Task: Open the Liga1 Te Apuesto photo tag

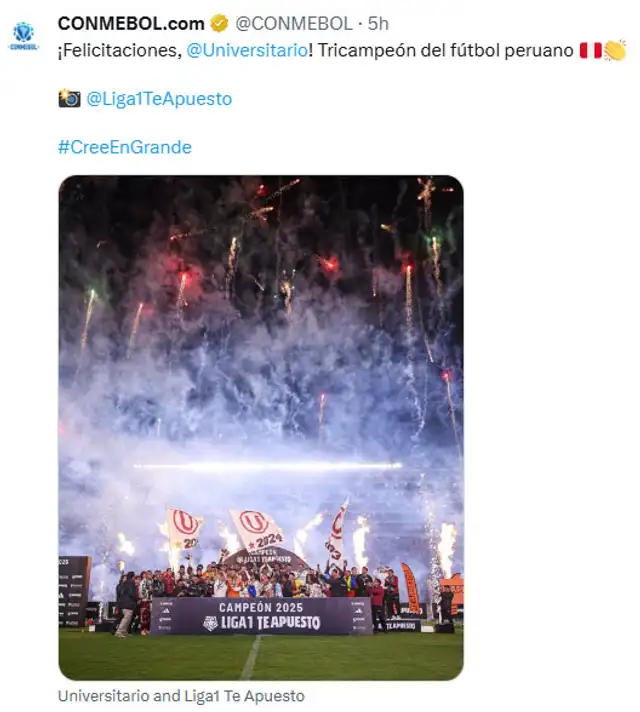Action: coord(244,696)
